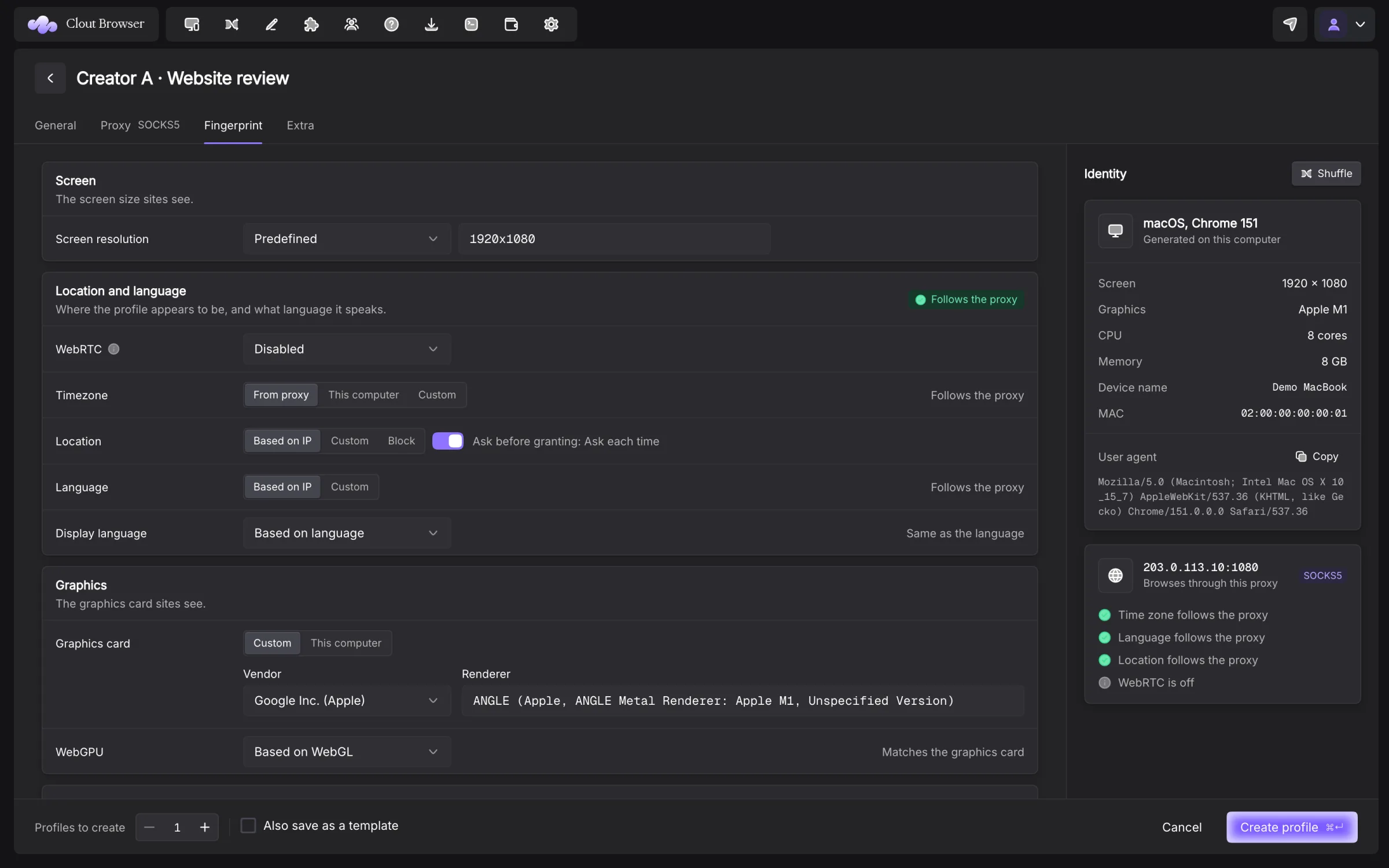Click the paper plane icon at top right
This screenshot has width=1389, height=868.
1289,24
